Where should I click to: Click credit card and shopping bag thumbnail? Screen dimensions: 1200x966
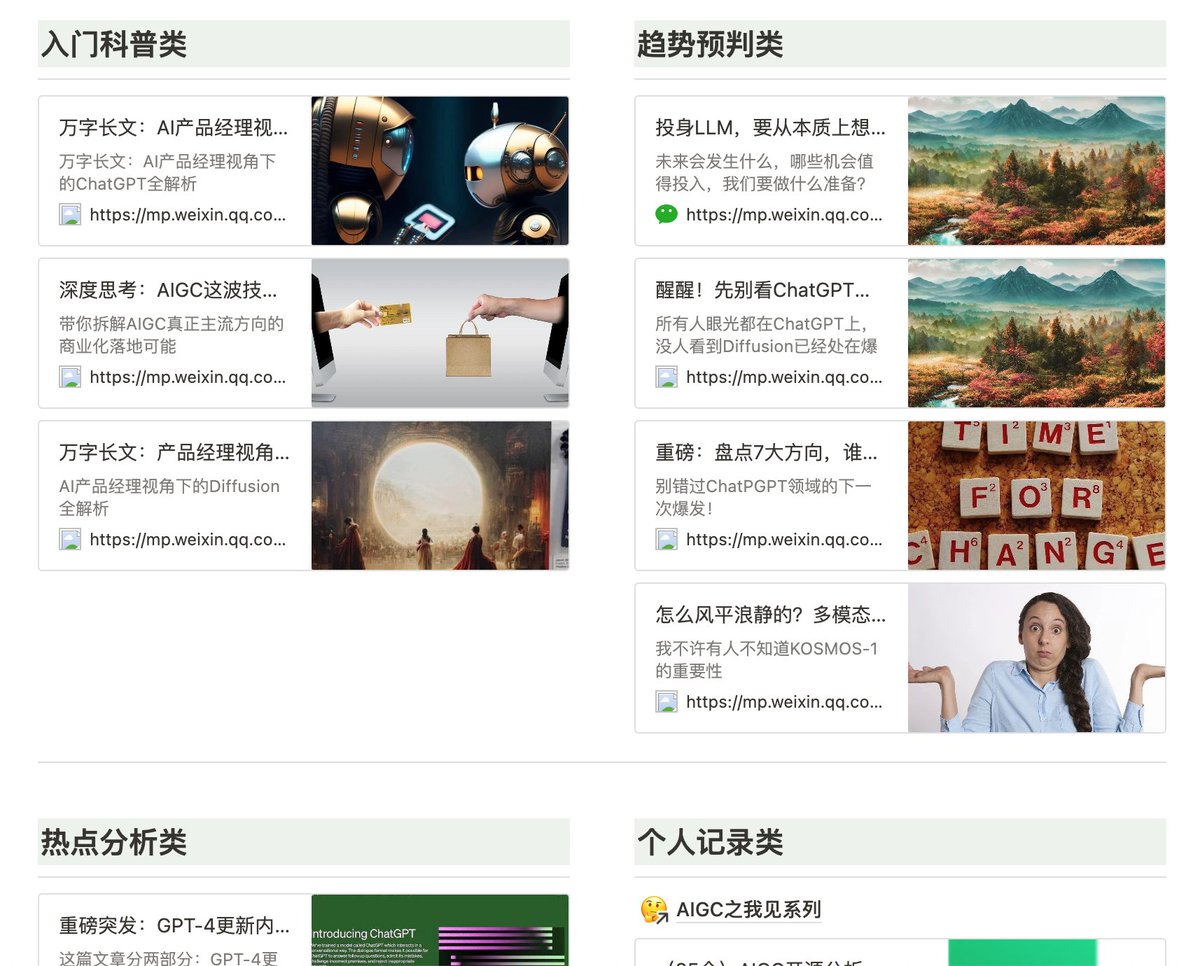coord(440,333)
